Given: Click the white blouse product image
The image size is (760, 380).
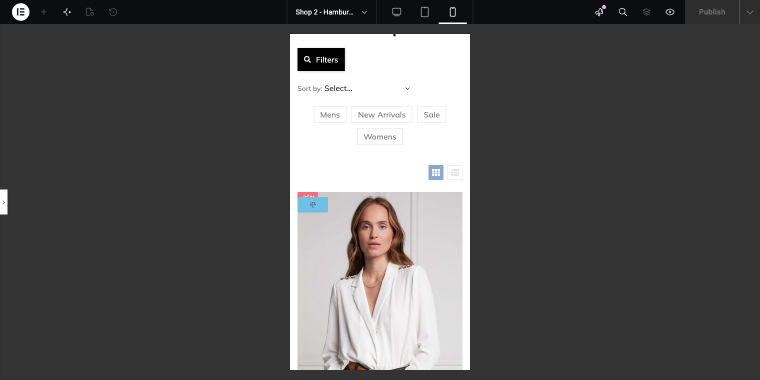Looking at the screenshot, I should tap(380, 281).
